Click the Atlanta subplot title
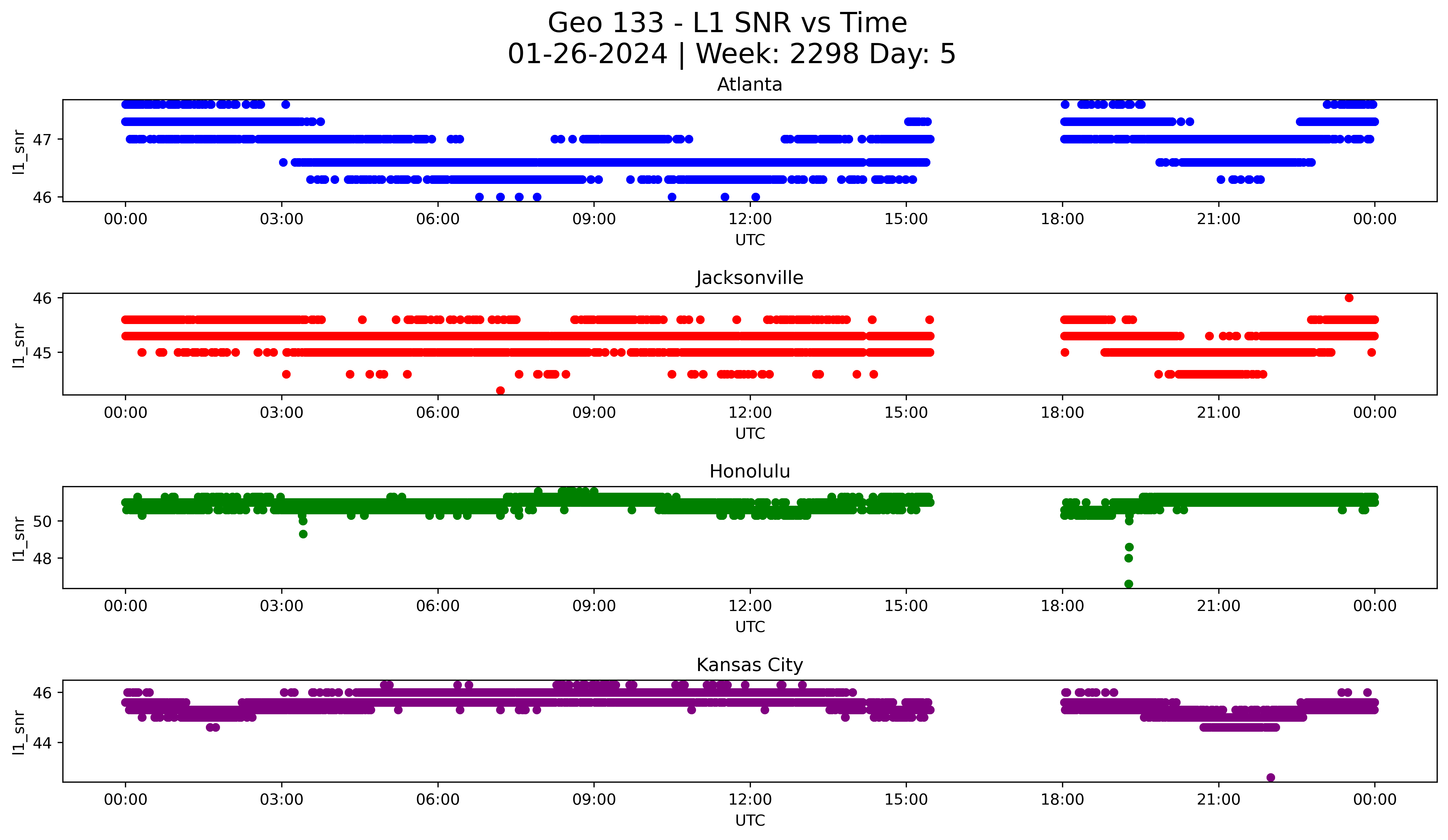 749,84
